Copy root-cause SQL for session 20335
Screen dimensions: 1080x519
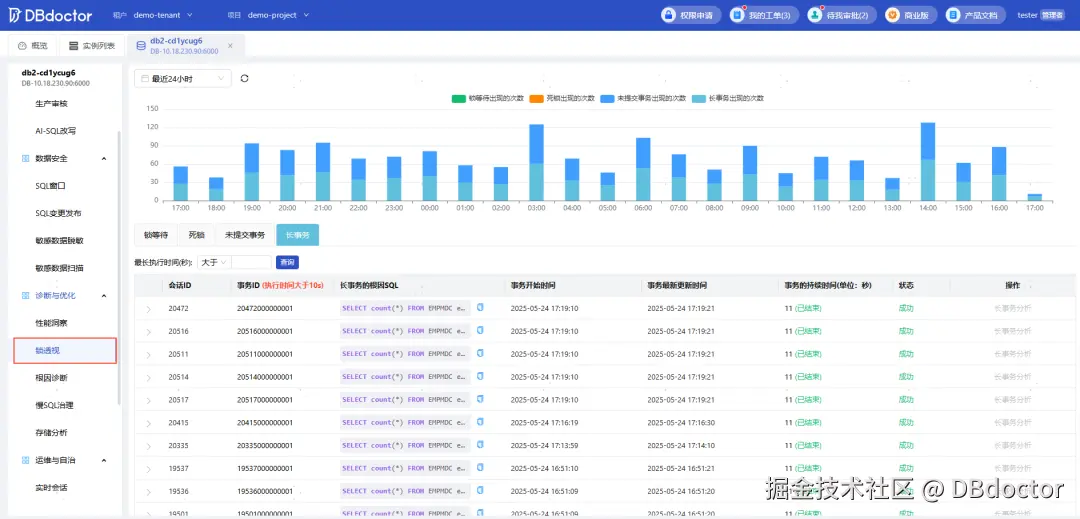point(480,445)
